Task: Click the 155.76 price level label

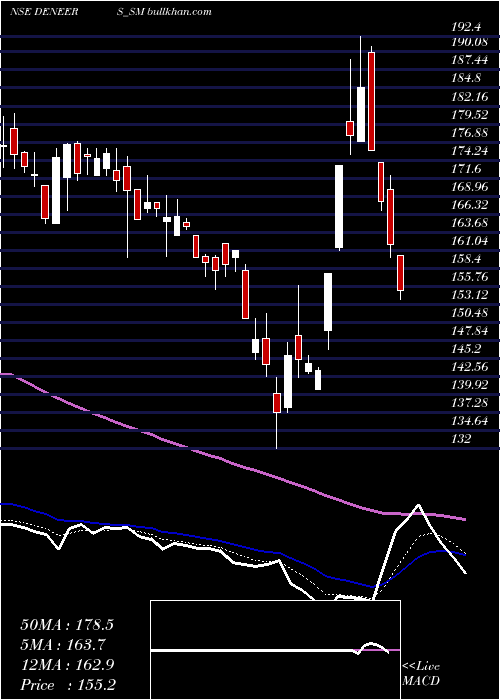Action: (468, 277)
